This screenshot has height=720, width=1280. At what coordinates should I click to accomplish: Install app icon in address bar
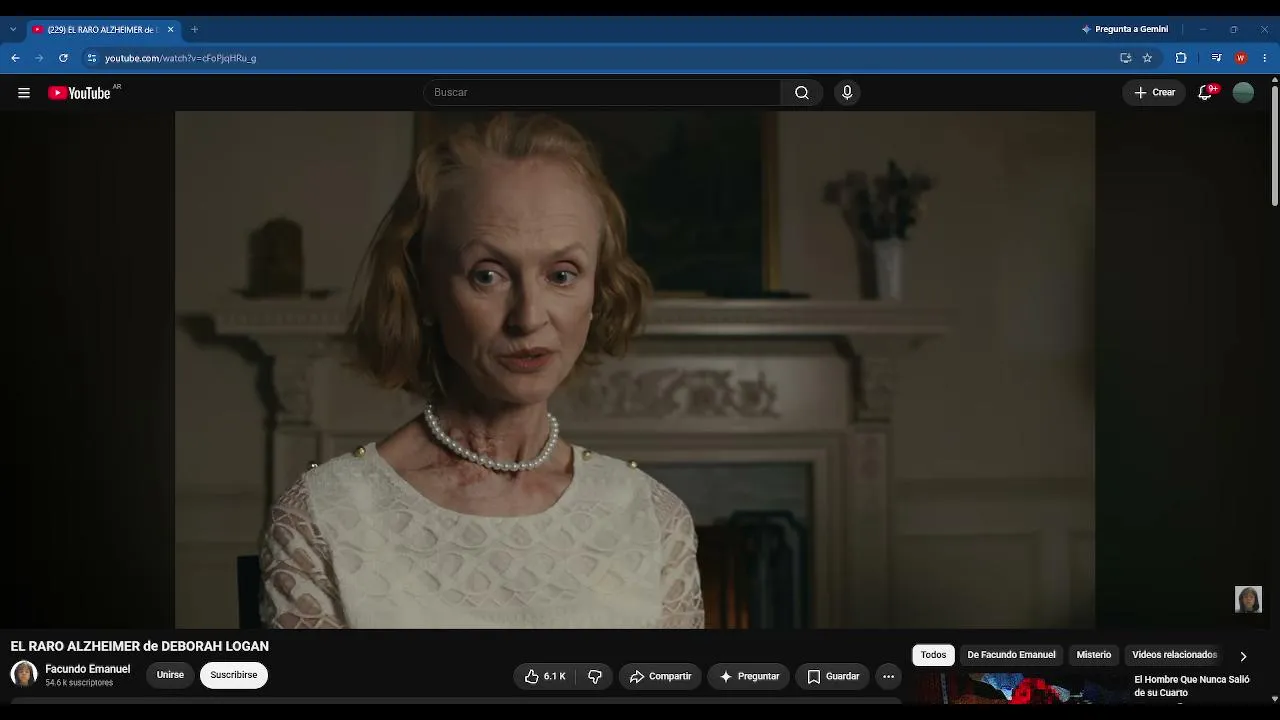(x=1125, y=58)
